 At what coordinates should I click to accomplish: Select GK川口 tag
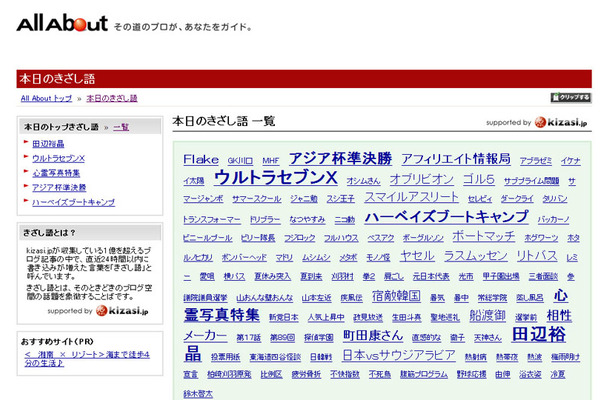tap(240, 161)
